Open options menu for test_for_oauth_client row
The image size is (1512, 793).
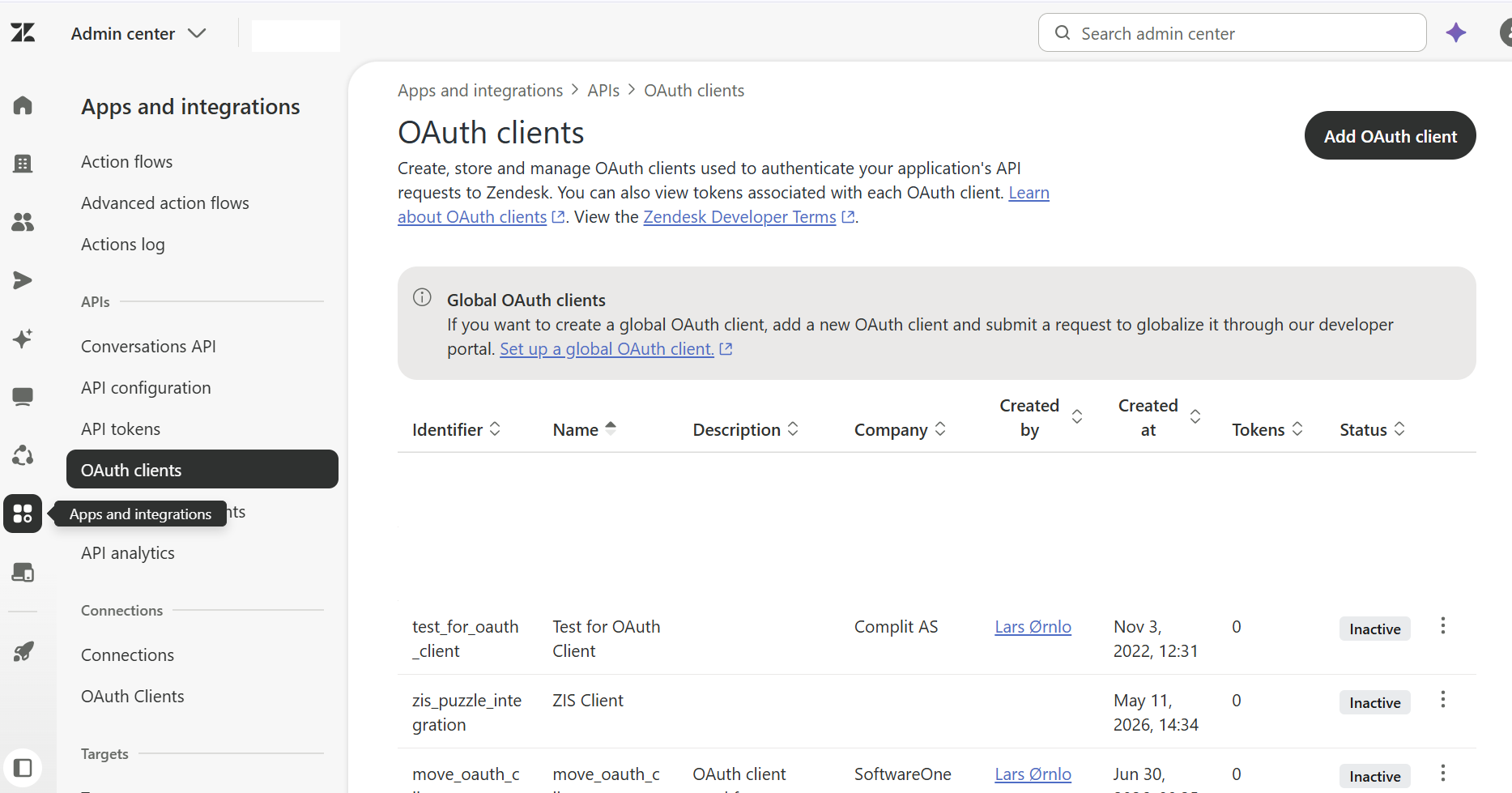point(1442,625)
